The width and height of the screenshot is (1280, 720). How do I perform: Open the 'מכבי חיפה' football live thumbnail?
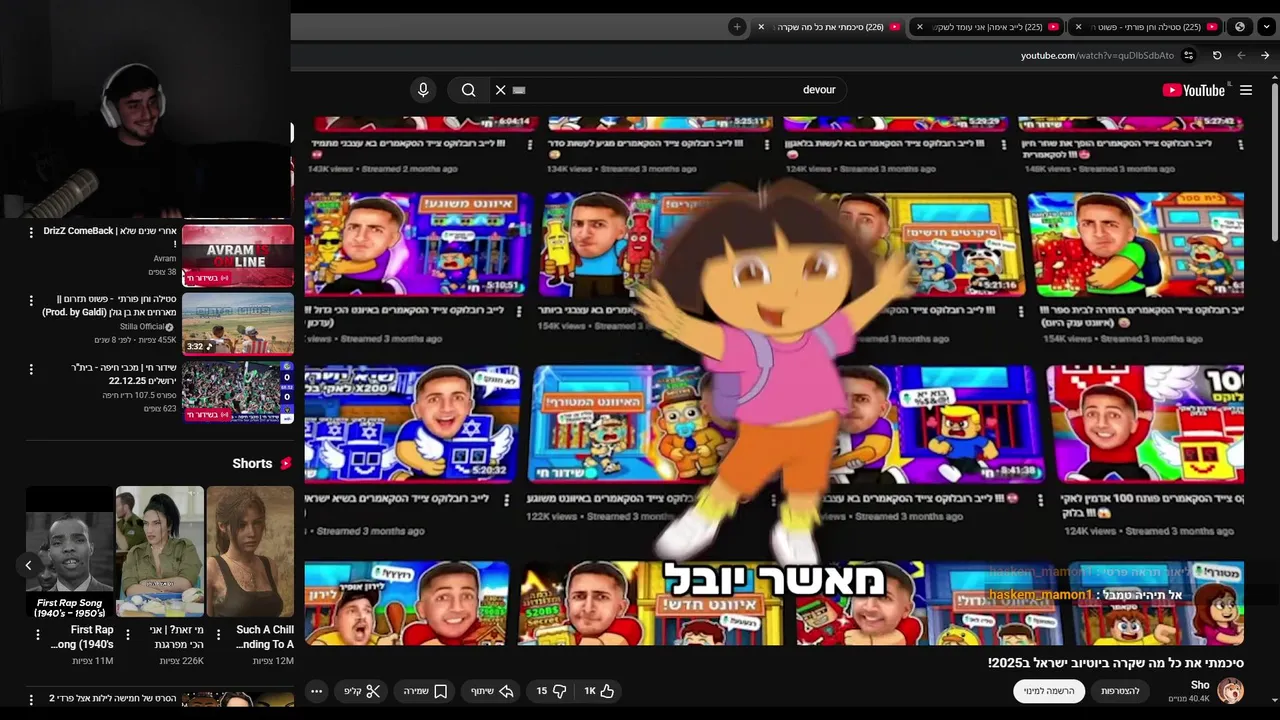point(238,392)
